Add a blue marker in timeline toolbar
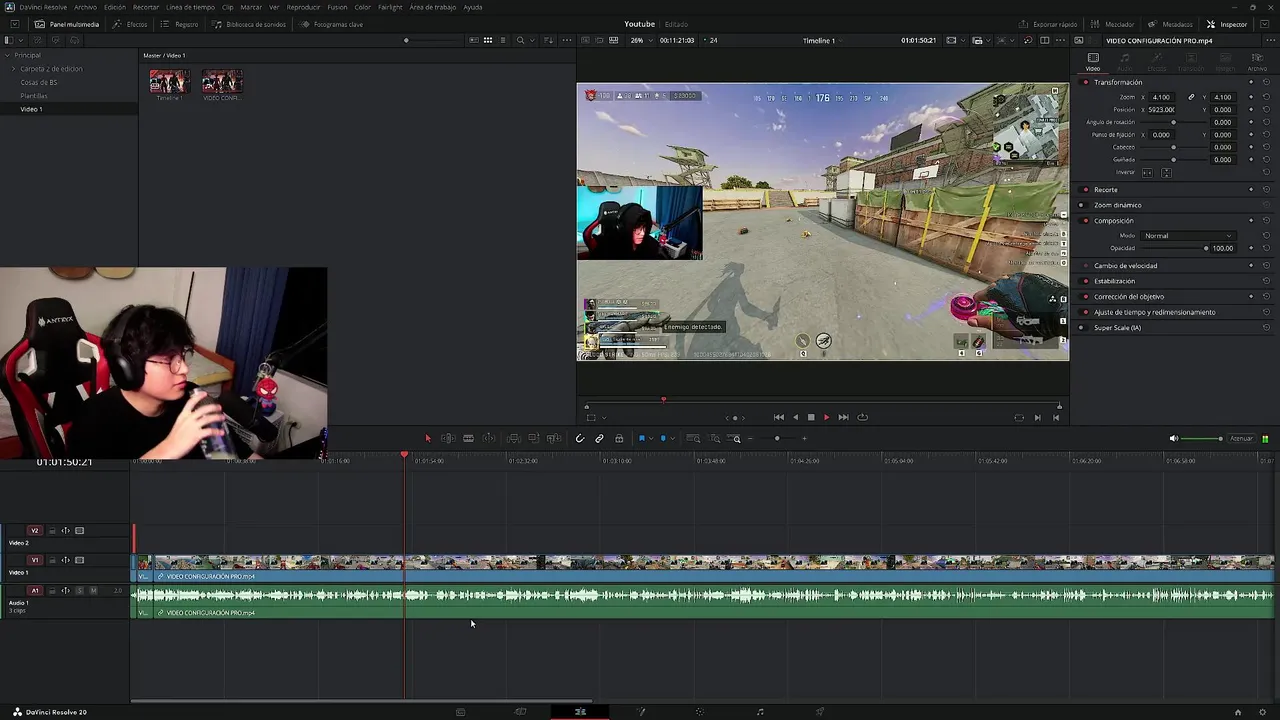 (x=663, y=438)
